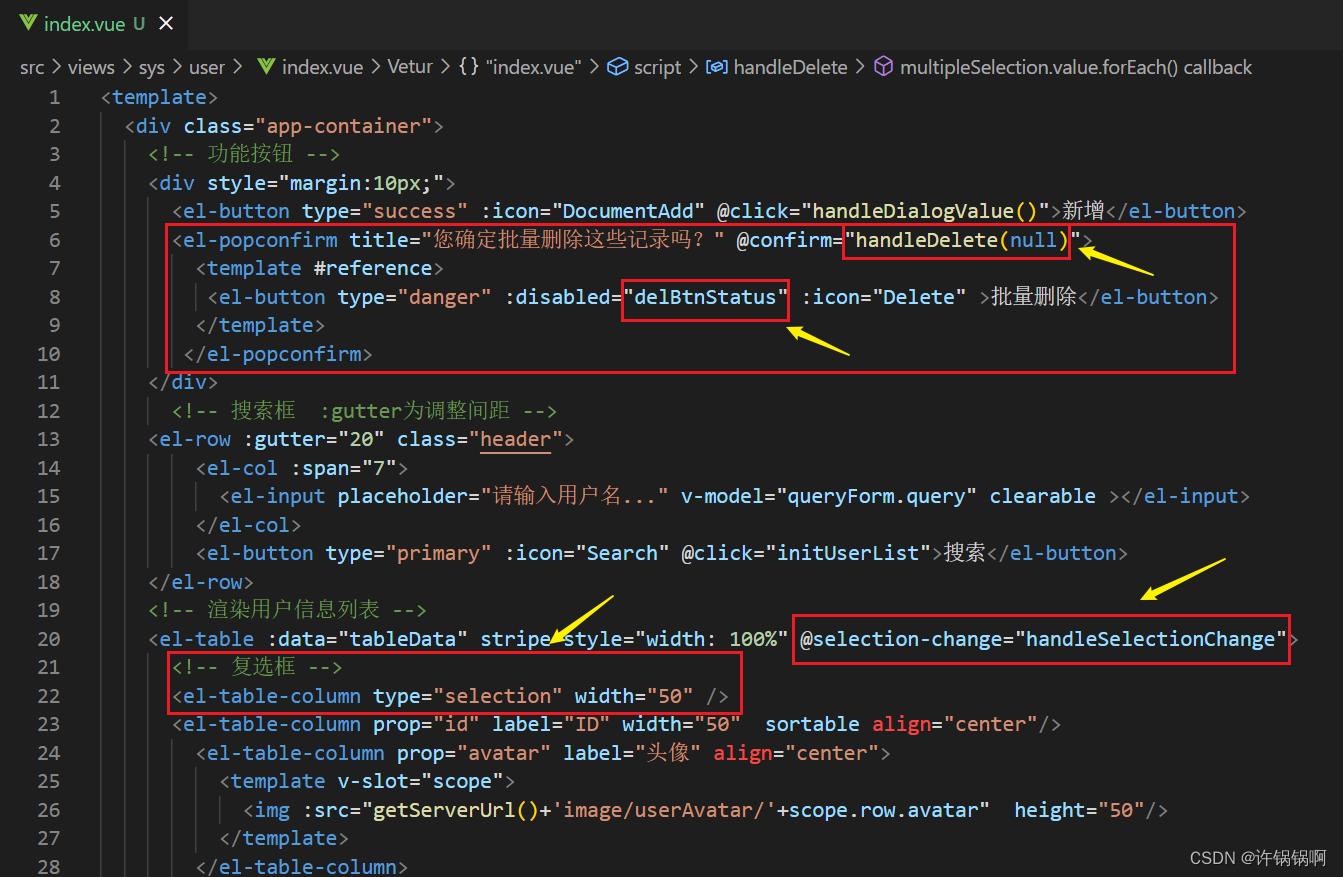Image resolution: width=1343 pixels, height=877 pixels.
Task: Click the "header" class value on line 13
Action: click(516, 439)
